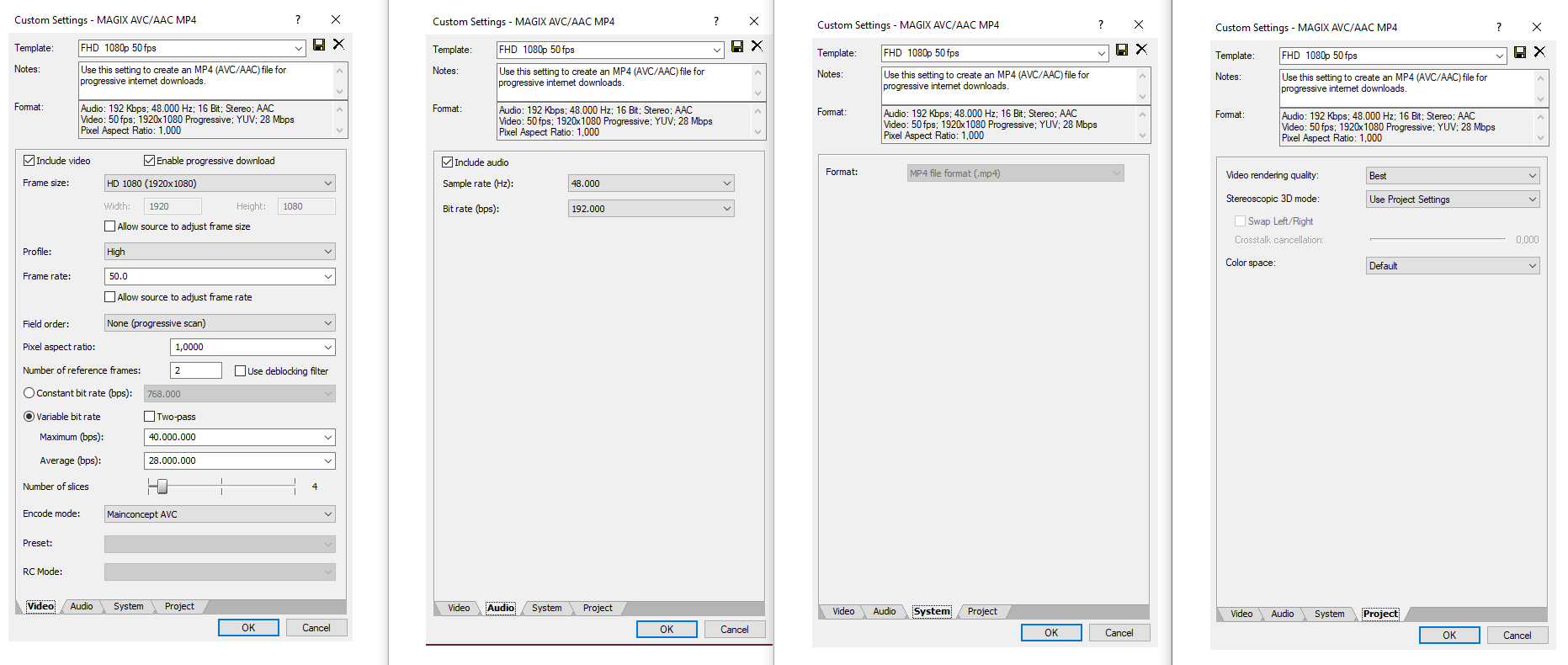Save template icon in first (Video) dialog
The image size is (1568, 665).
(319, 45)
